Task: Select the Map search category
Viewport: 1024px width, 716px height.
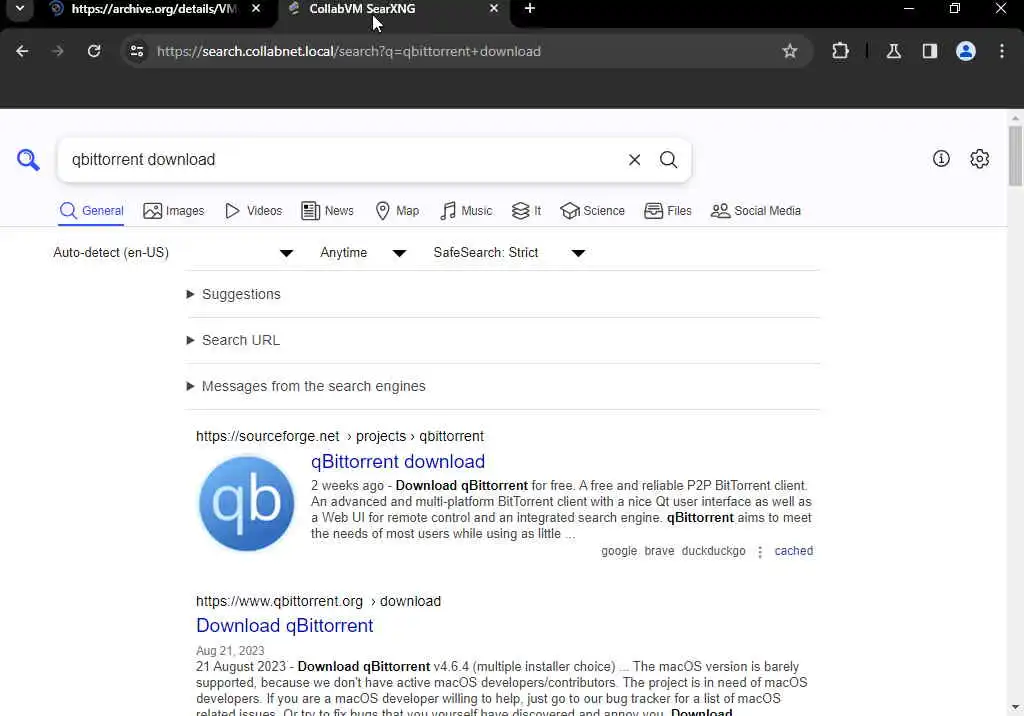Action: 397,211
